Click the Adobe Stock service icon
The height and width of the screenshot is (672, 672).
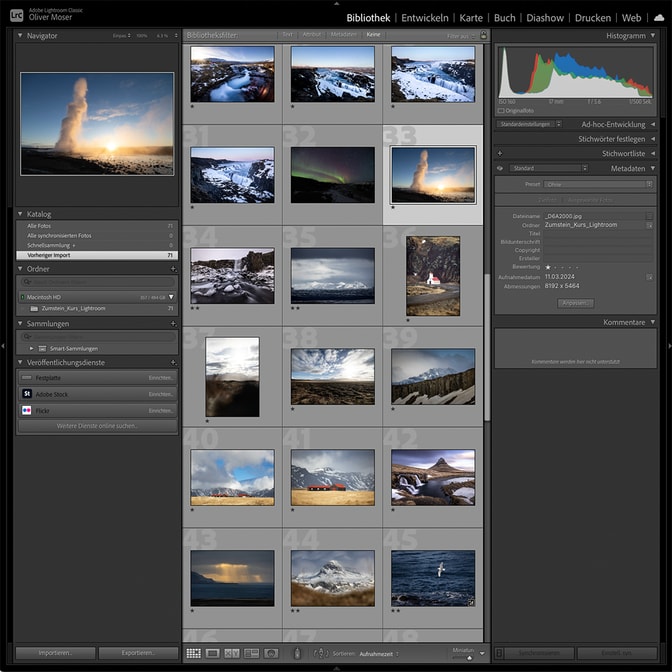click(x=27, y=394)
